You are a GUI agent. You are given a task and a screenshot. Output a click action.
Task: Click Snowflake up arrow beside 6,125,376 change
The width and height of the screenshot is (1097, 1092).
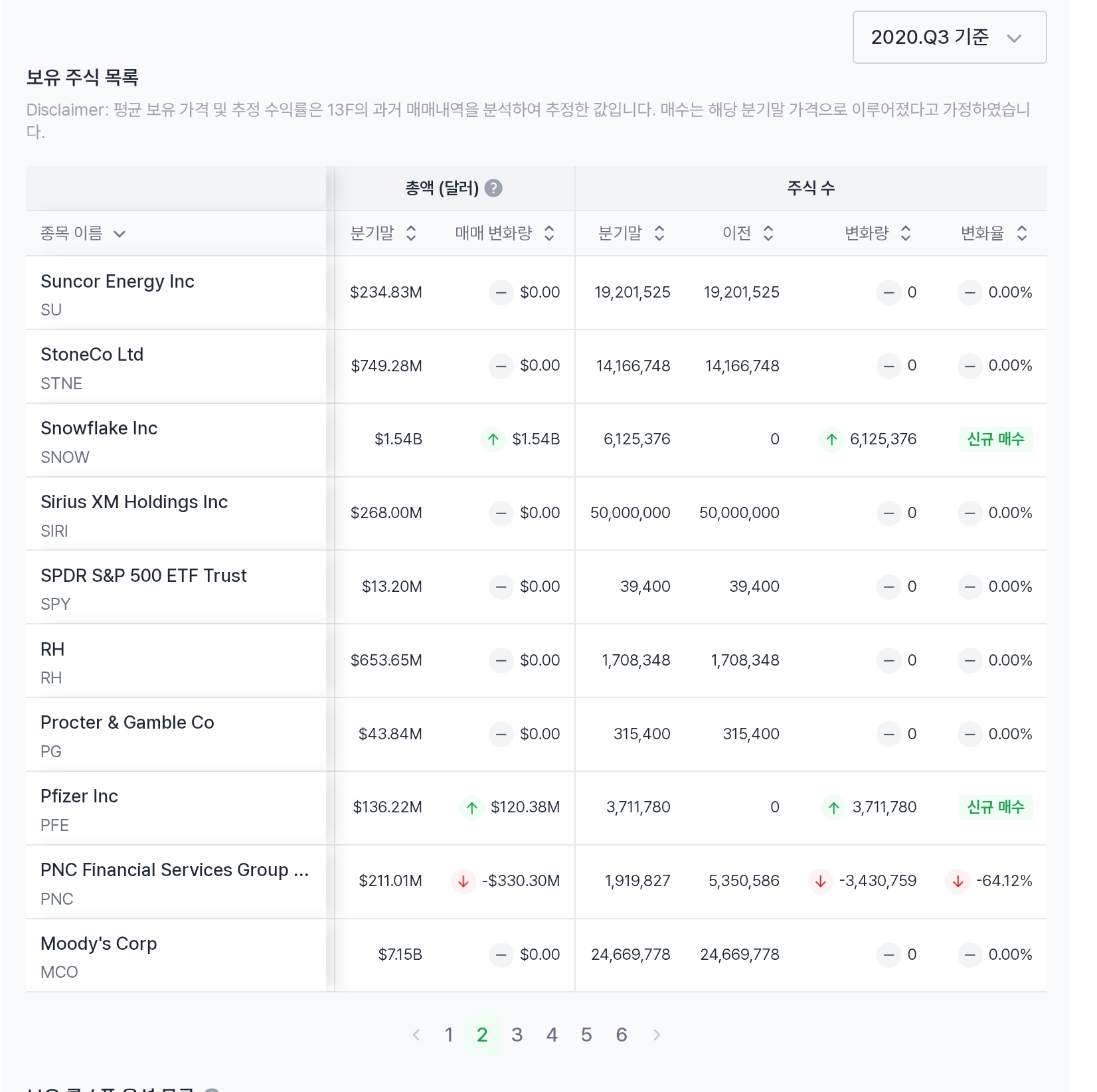[831, 439]
